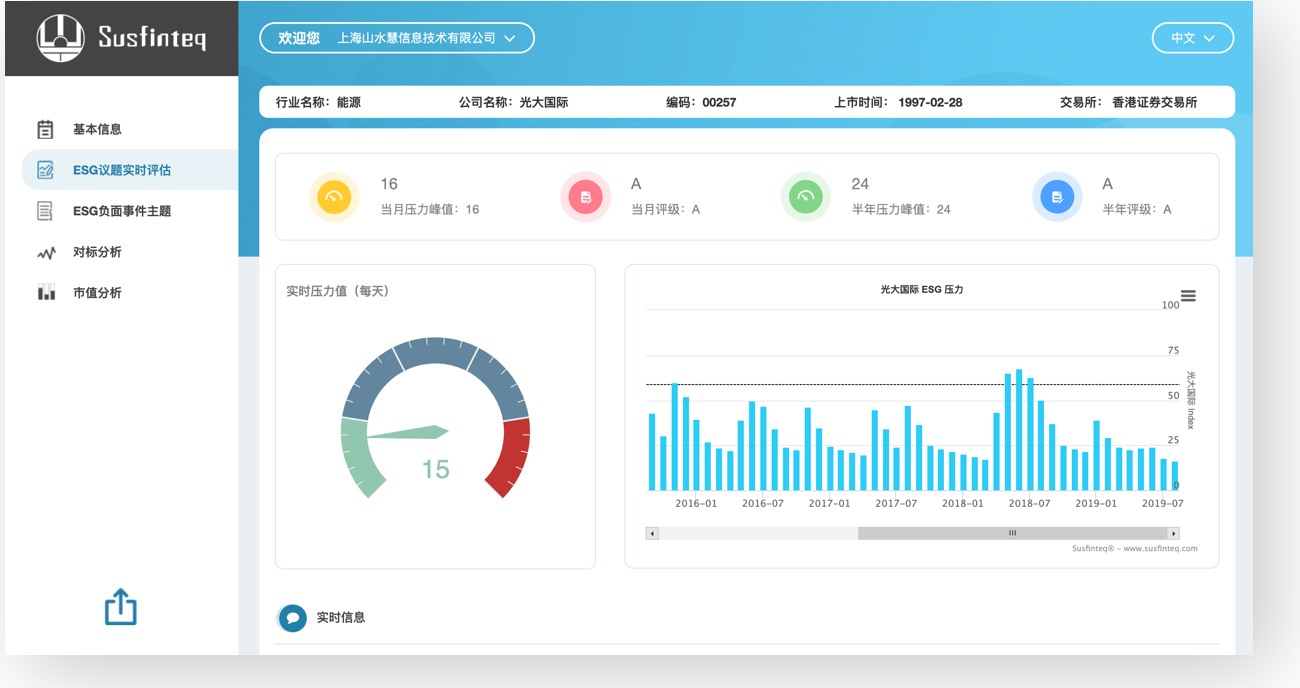Click the share export icon in sidebar
1300x688 pixels.
pos(121,607)
